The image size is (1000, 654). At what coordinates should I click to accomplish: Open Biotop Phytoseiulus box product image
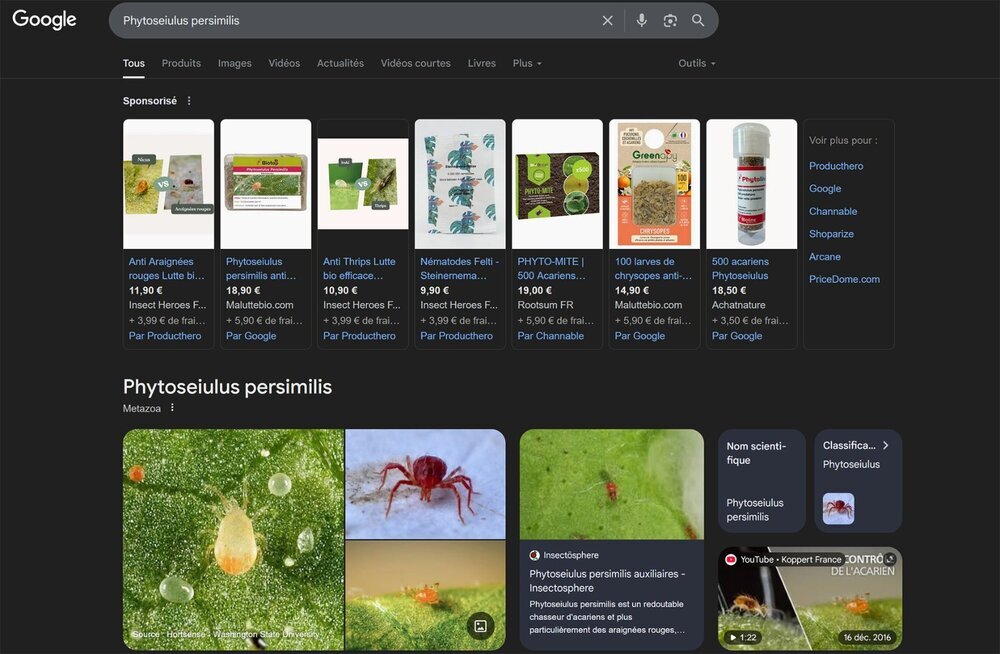265,184
